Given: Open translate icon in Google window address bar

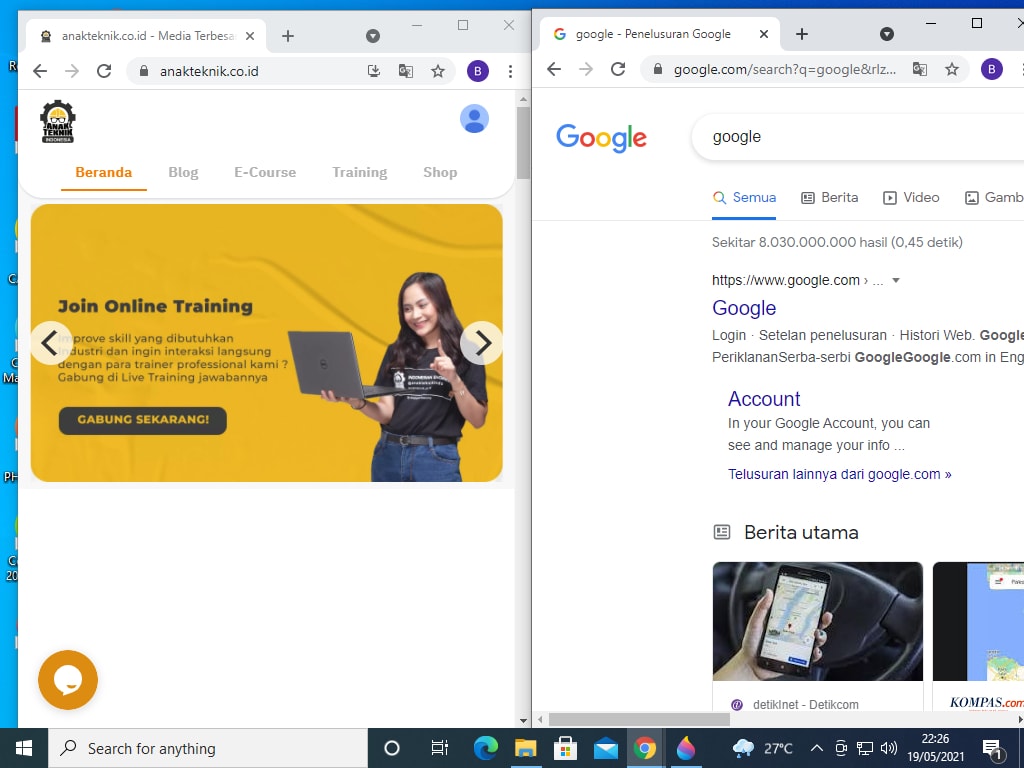Looking at the screenshot, I should (920, 69).
